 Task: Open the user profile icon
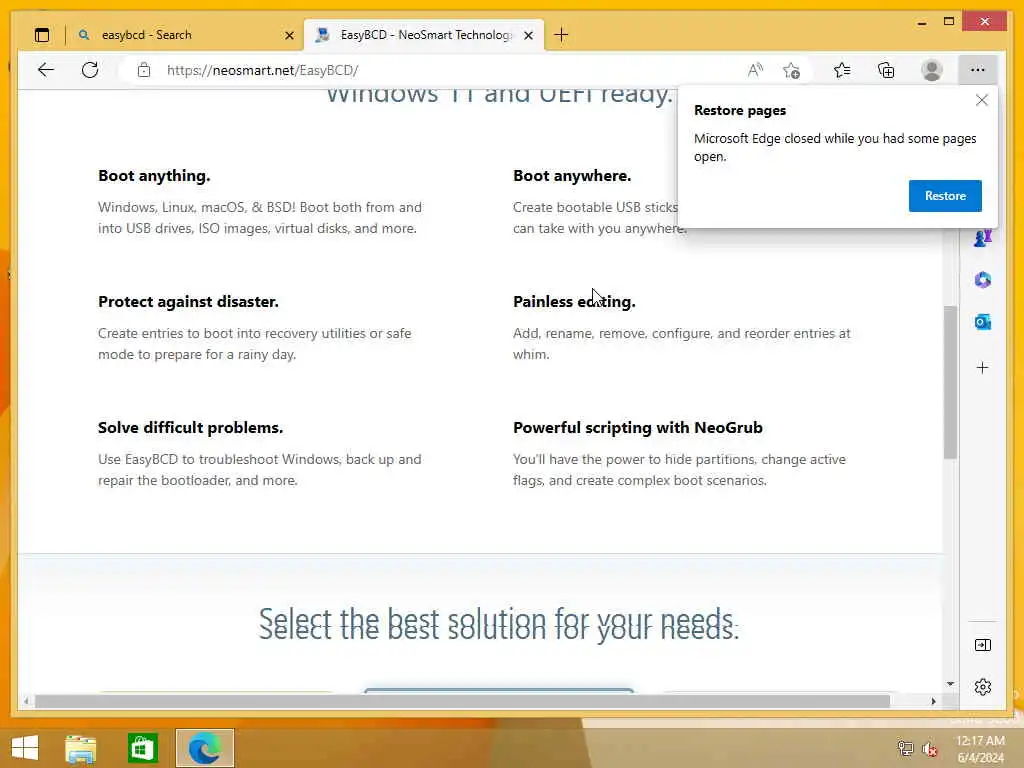click(931, 70)
